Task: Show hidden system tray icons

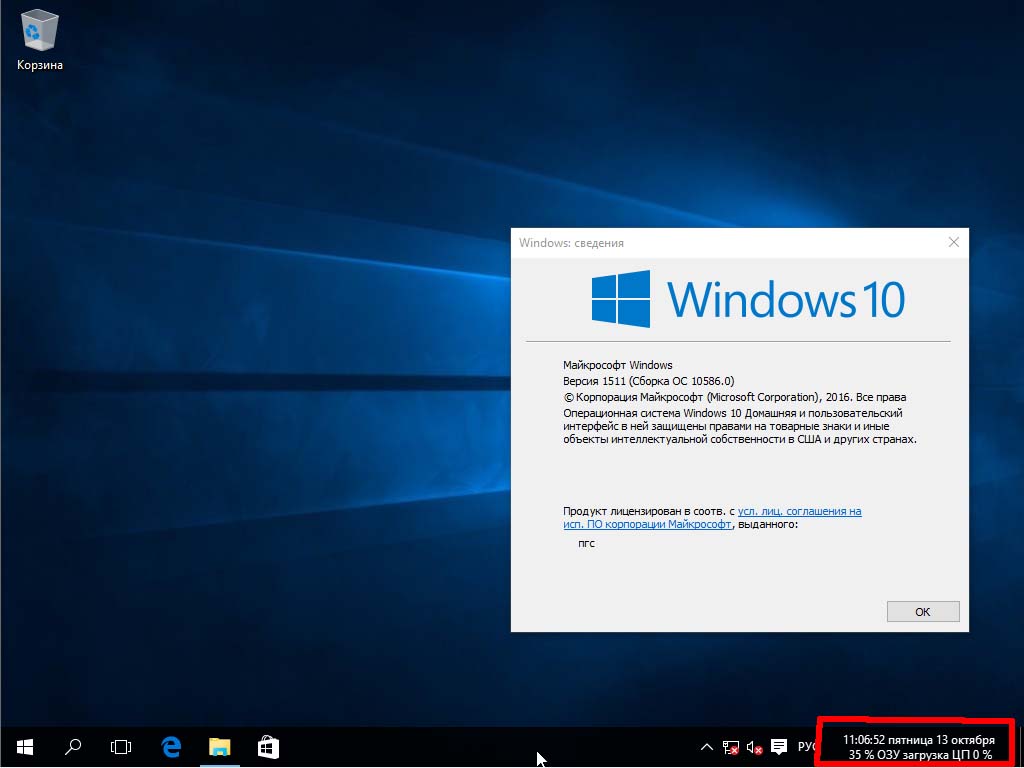Action: (x=707, y=746)
